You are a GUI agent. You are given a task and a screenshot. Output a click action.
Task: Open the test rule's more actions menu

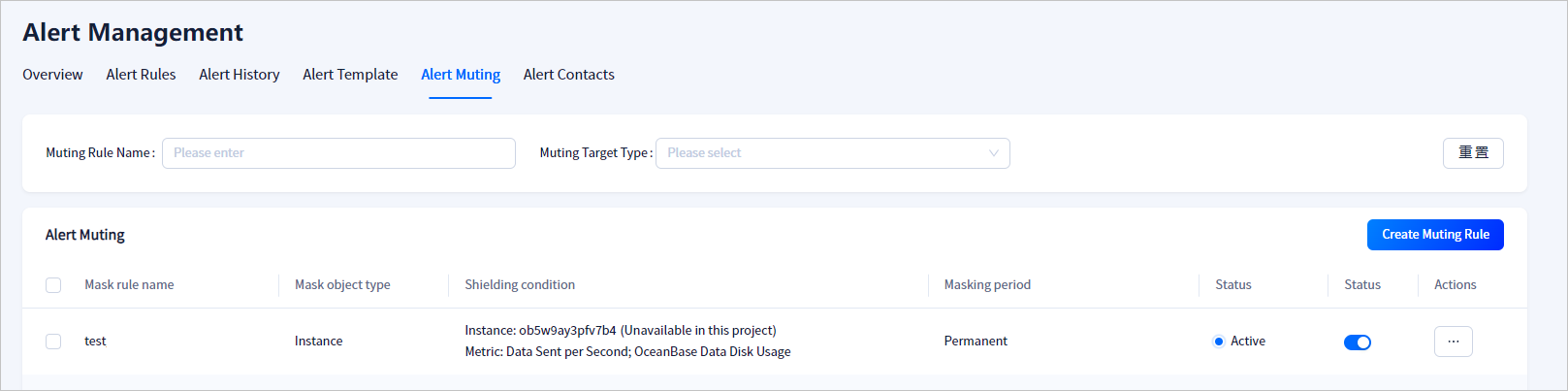(1453, 342)
